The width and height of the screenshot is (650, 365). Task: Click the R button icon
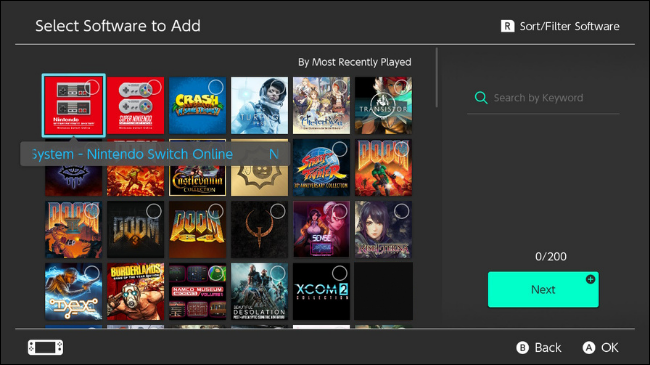click(507, 26)
